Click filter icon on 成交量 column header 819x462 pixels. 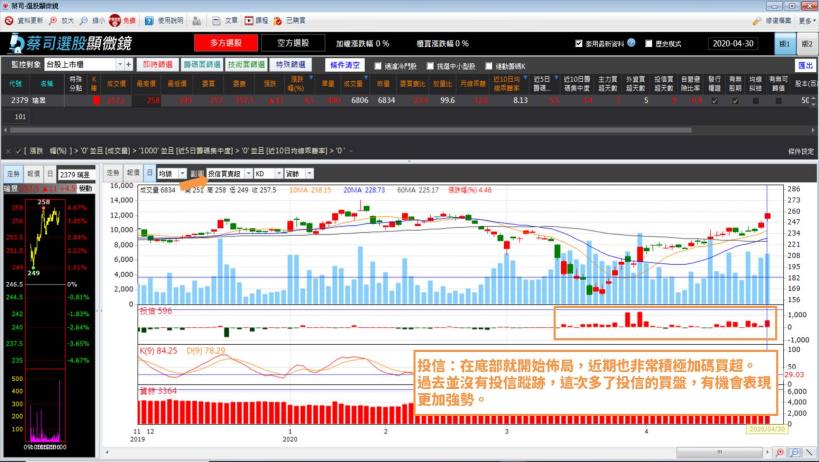coord(365,77)
